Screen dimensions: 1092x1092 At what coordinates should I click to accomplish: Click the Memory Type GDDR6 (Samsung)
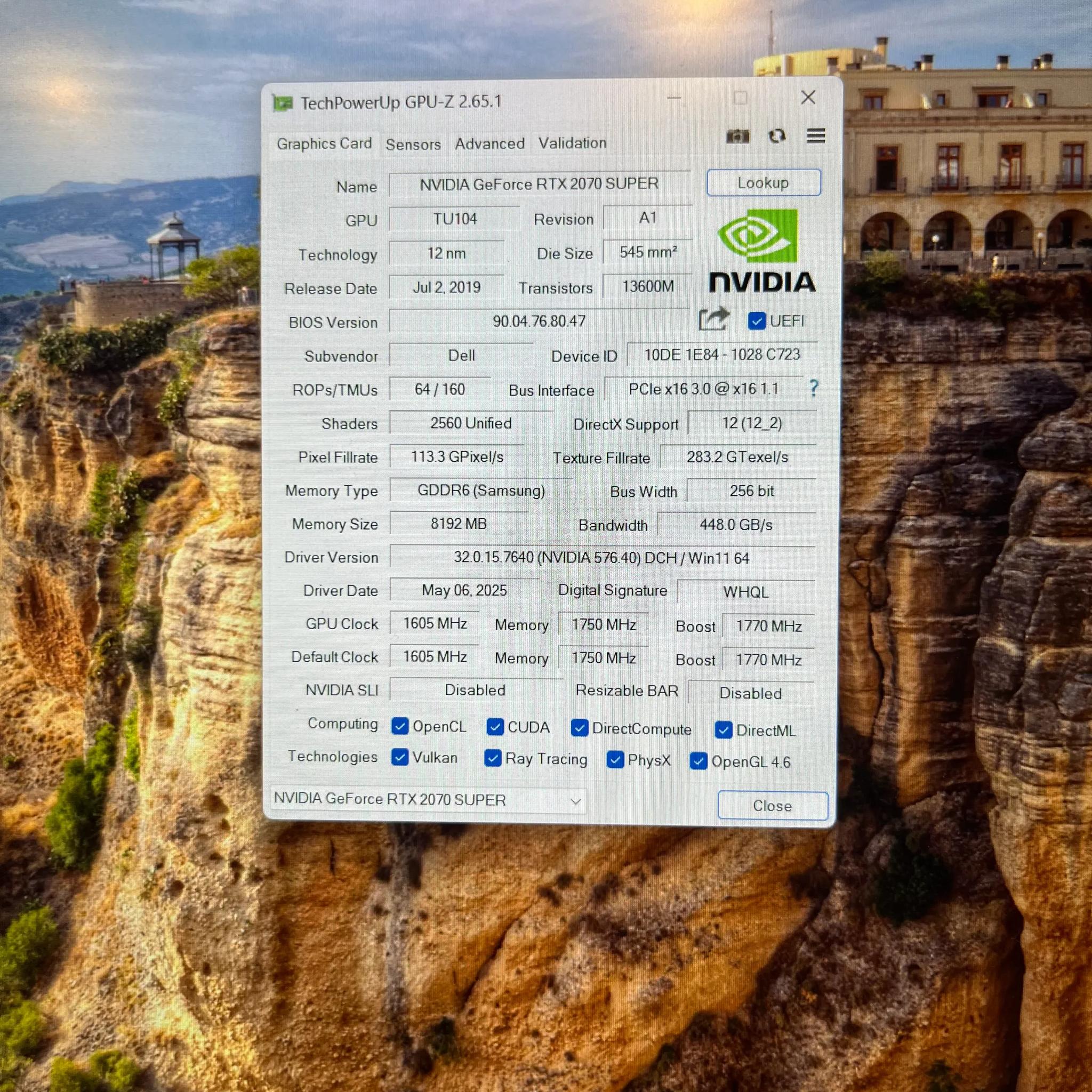[481, 490]
